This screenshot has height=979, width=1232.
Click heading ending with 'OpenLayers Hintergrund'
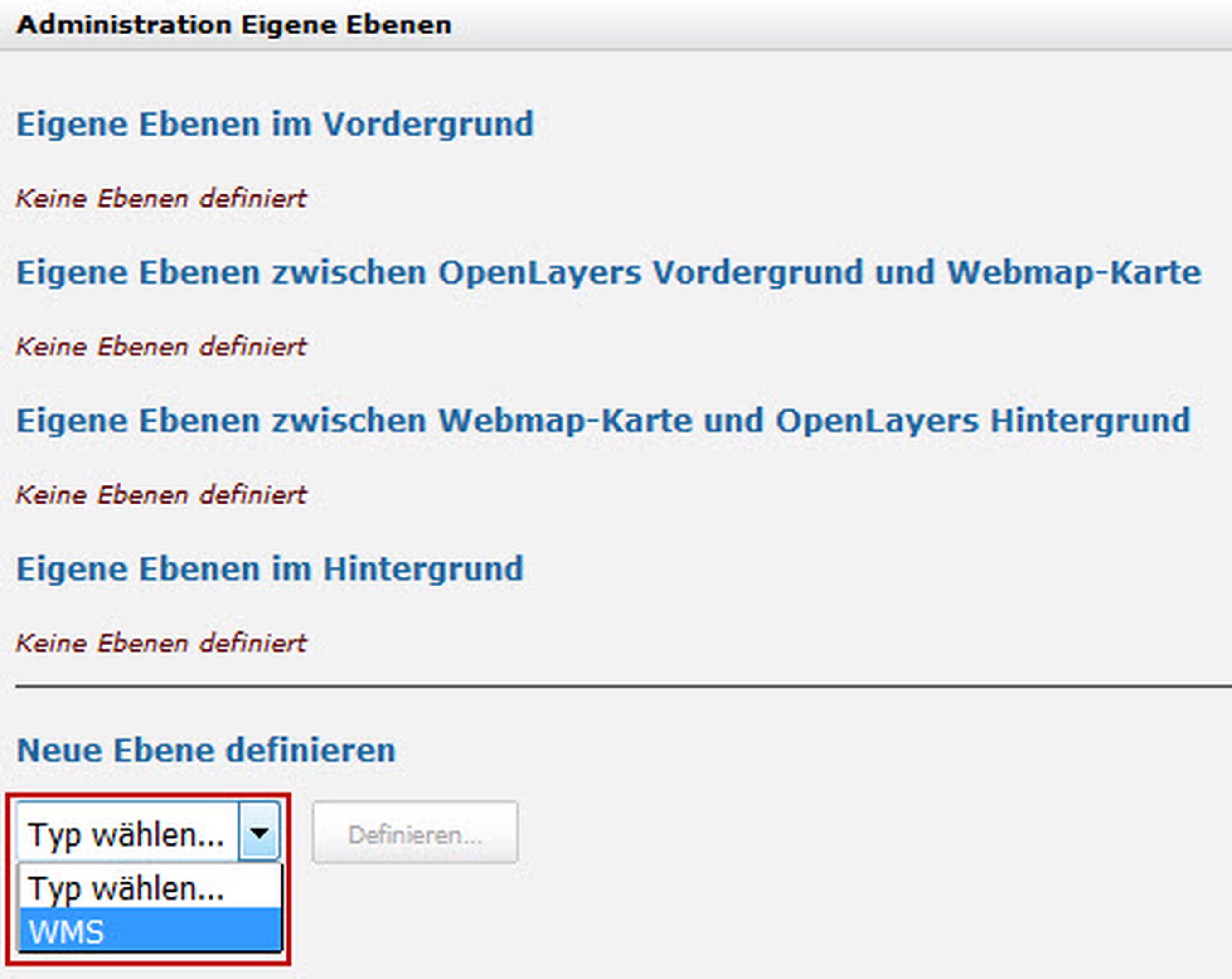[x=603, y=421]
